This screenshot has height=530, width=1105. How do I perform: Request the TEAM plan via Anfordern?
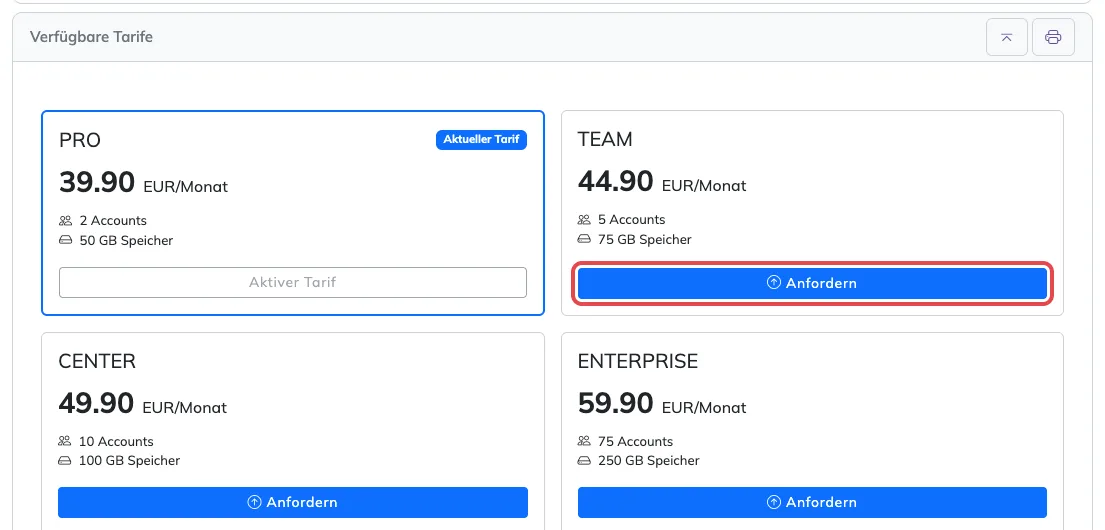(812, 283)
